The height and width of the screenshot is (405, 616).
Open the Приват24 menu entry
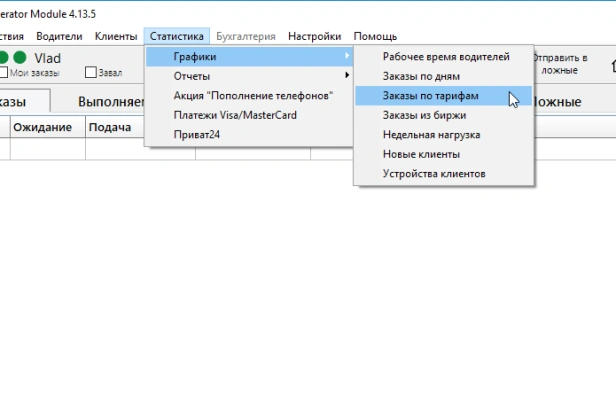(195, 134)
